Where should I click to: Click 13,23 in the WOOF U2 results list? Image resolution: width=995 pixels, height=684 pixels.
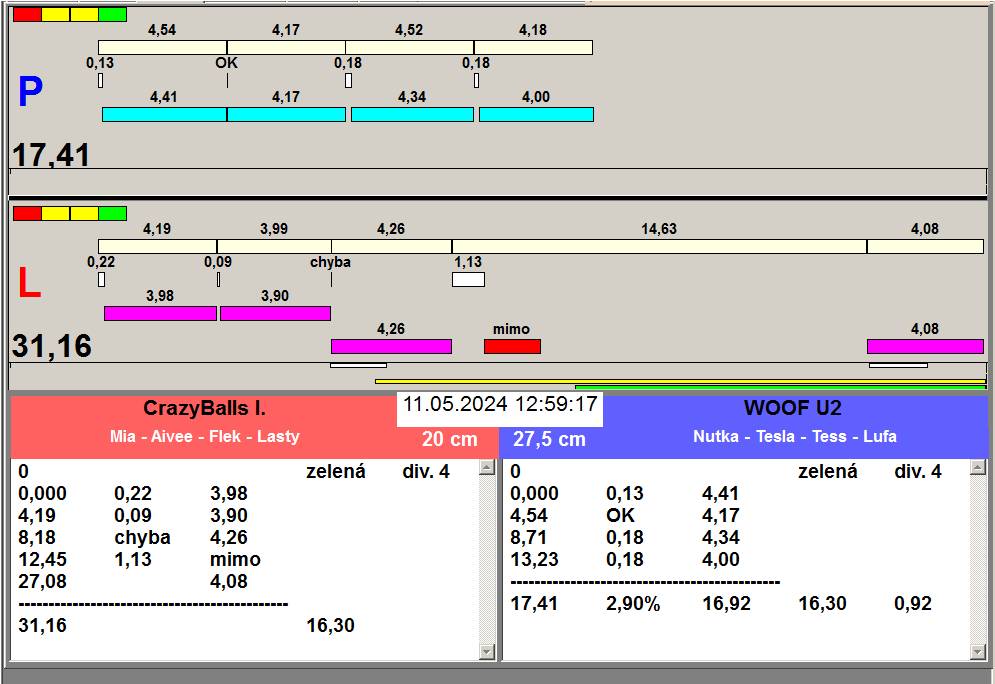[534, 559]
